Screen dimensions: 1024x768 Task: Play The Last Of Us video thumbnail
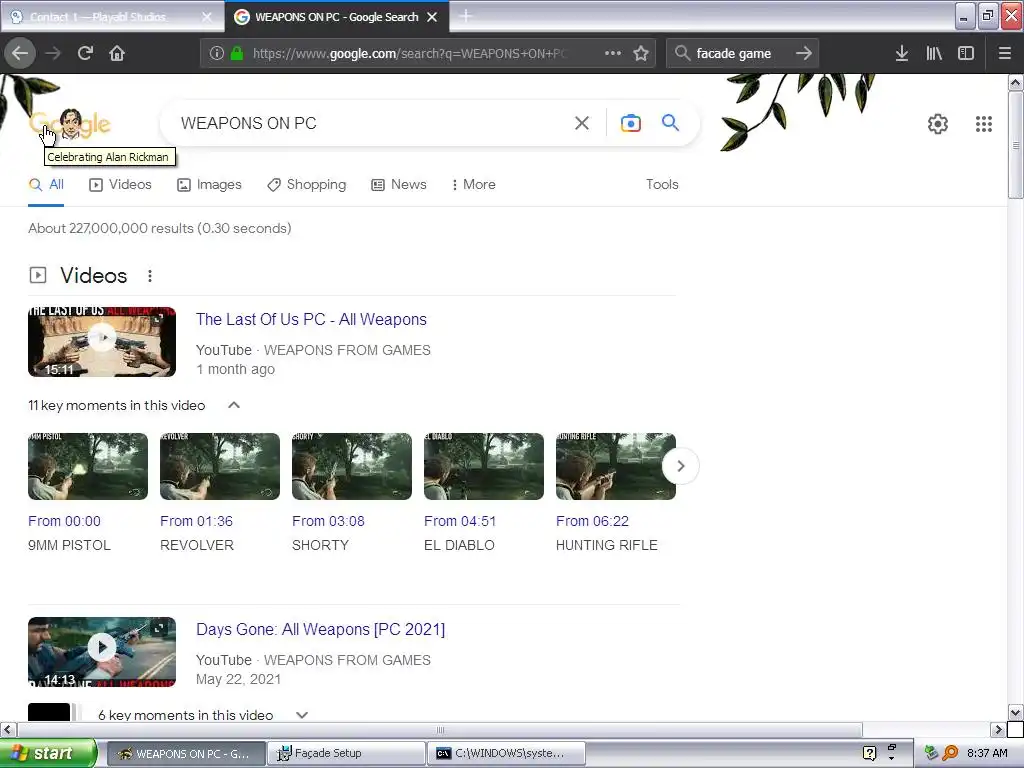pos(102,342)
